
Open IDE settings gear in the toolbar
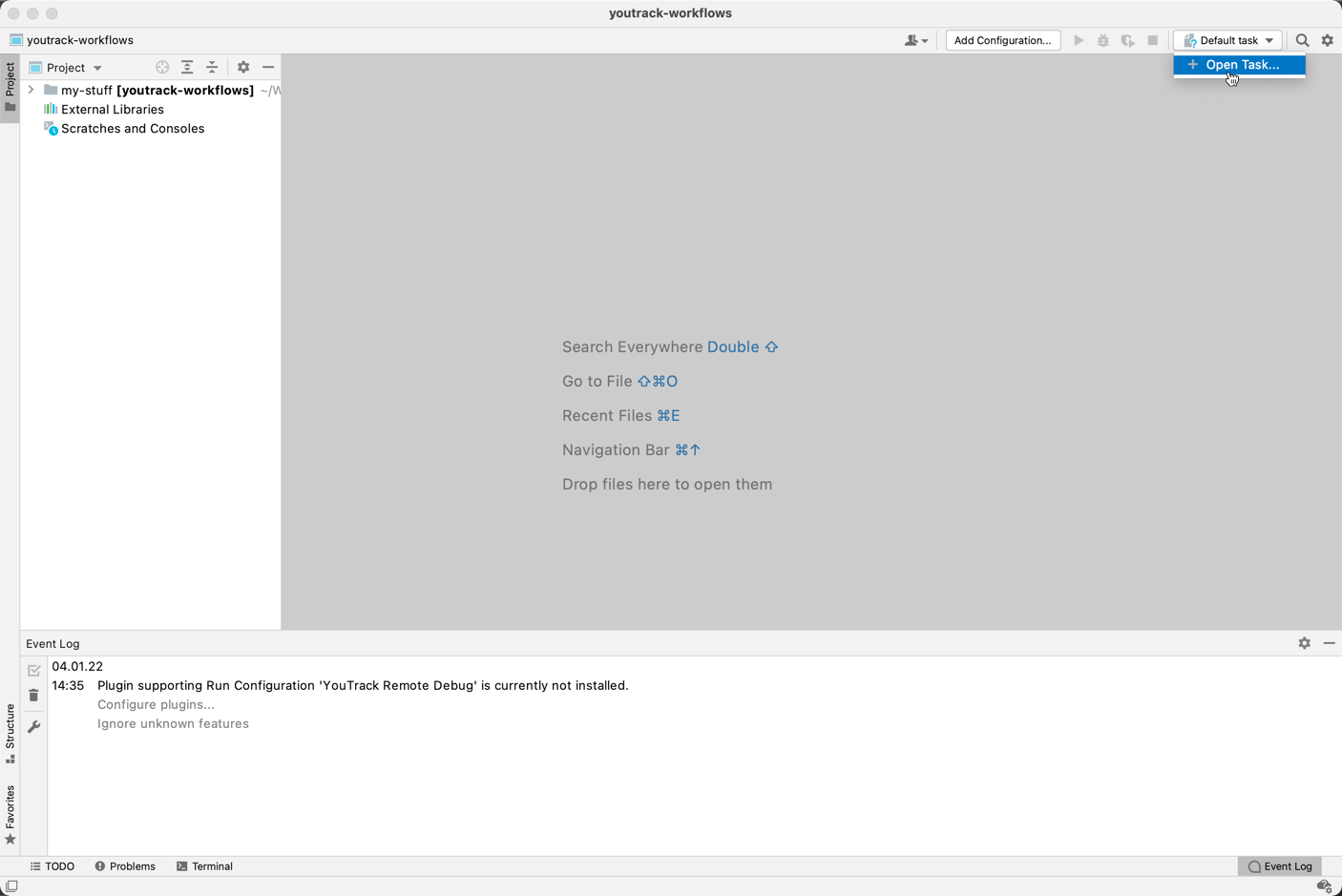[x=1328, y=40]
